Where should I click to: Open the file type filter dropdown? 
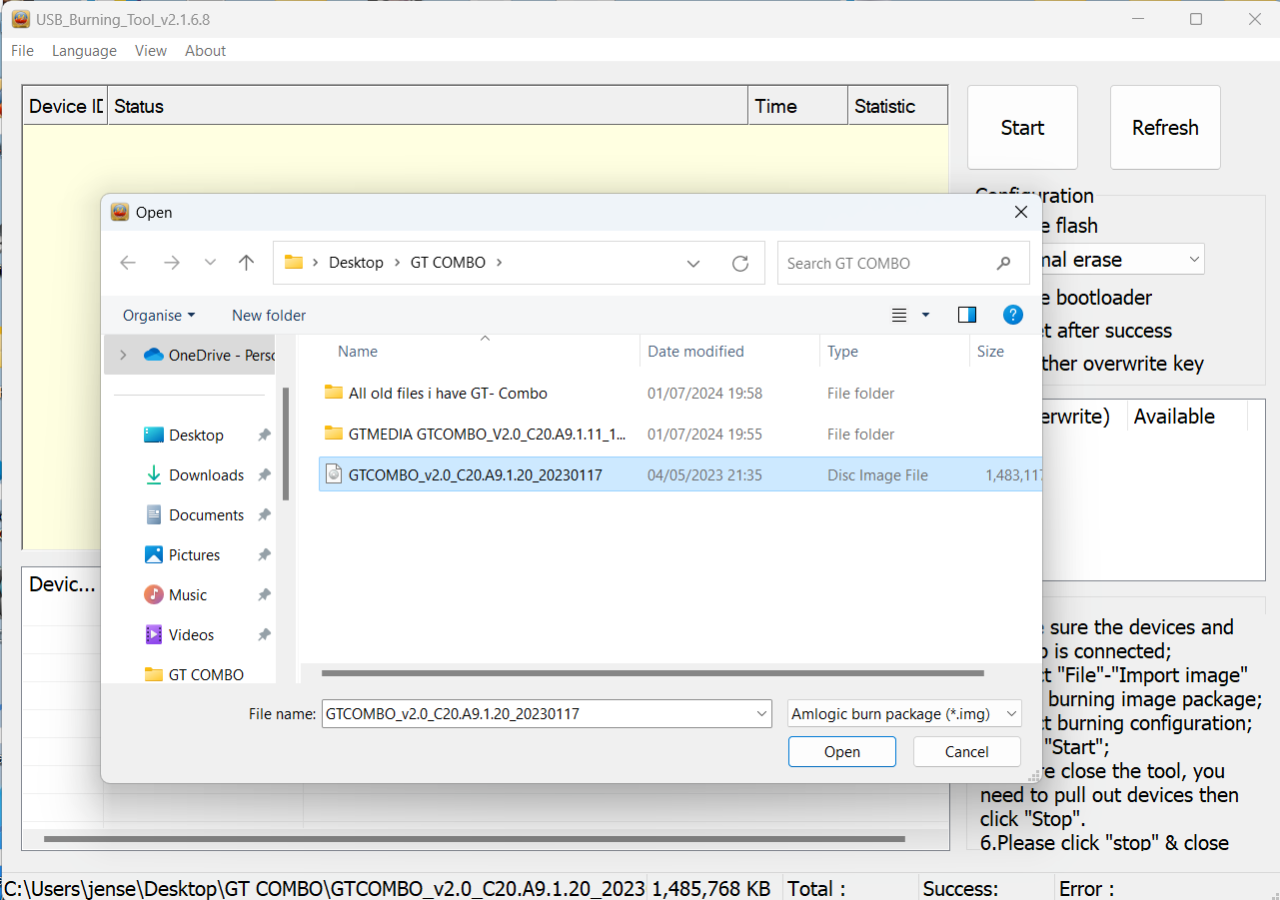(x=905, y=714)
